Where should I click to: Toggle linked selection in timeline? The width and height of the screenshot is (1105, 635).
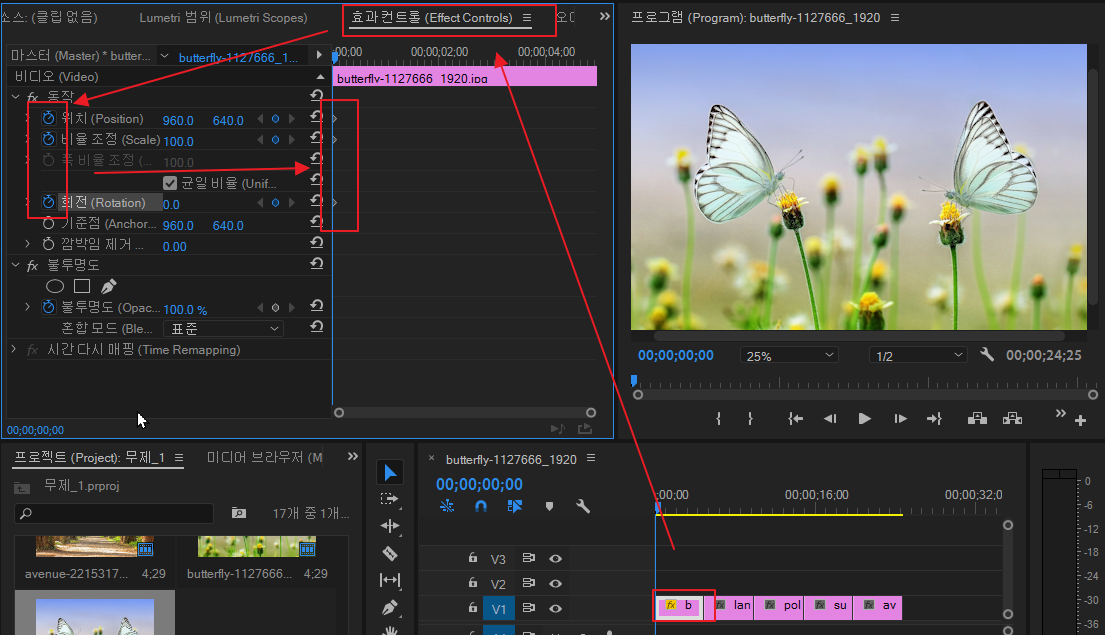515,506
